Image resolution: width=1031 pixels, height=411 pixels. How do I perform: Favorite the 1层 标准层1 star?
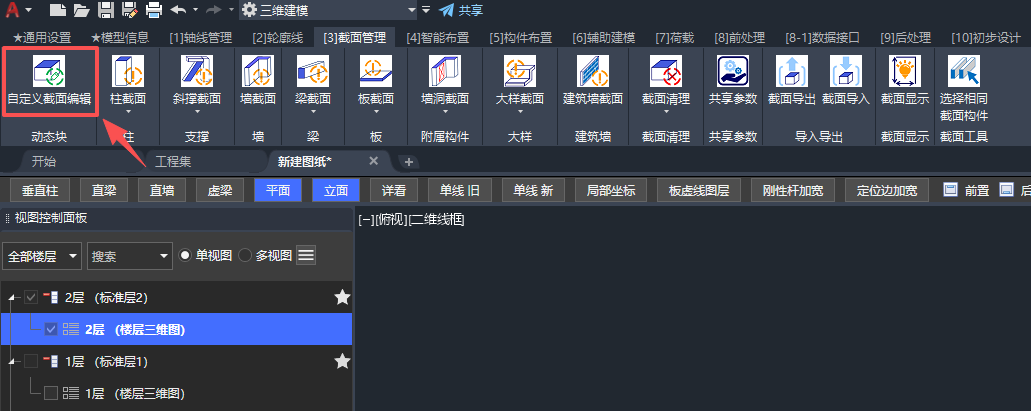tap(342, 361)
